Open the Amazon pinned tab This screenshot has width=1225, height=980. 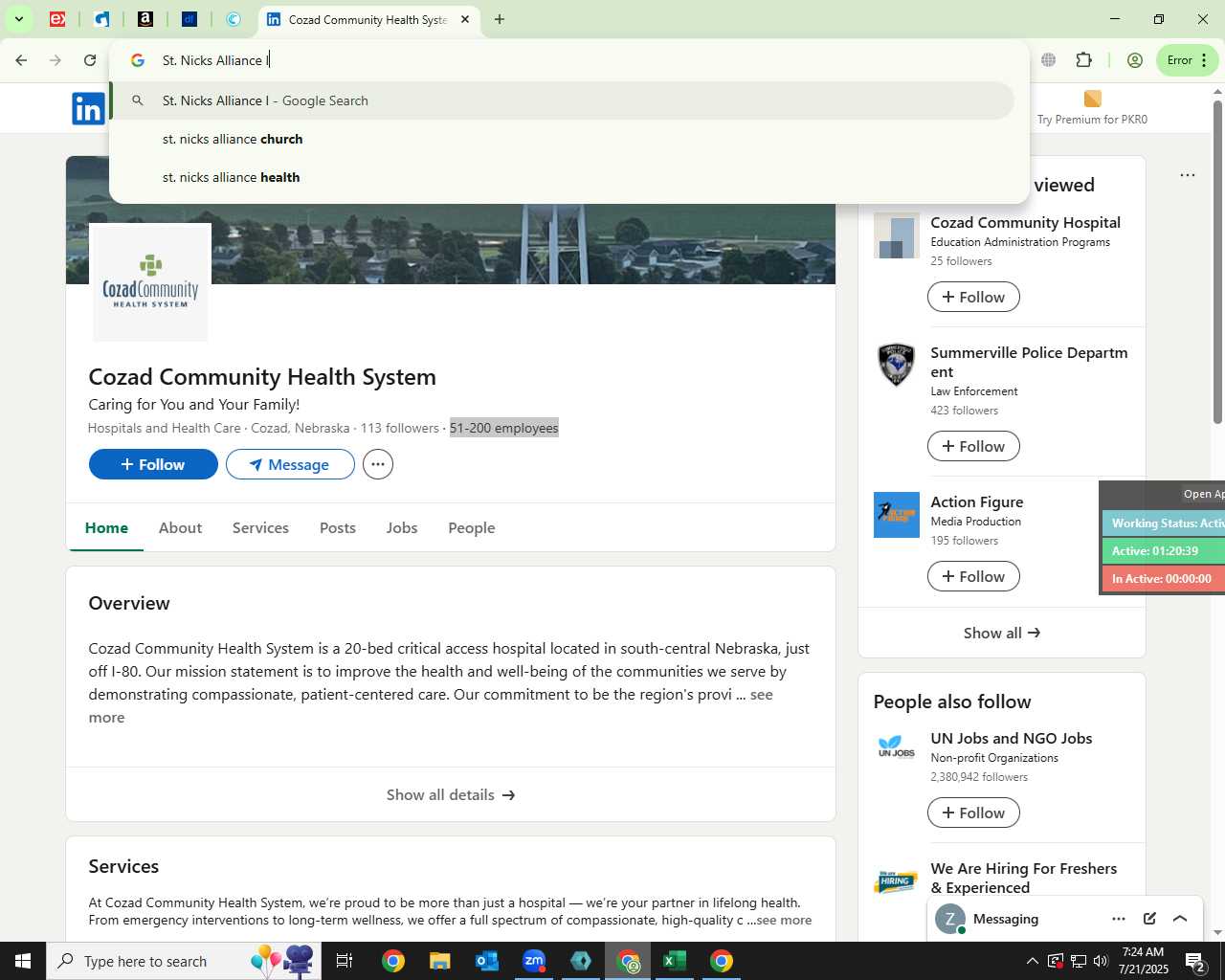(x=145, y=19)
